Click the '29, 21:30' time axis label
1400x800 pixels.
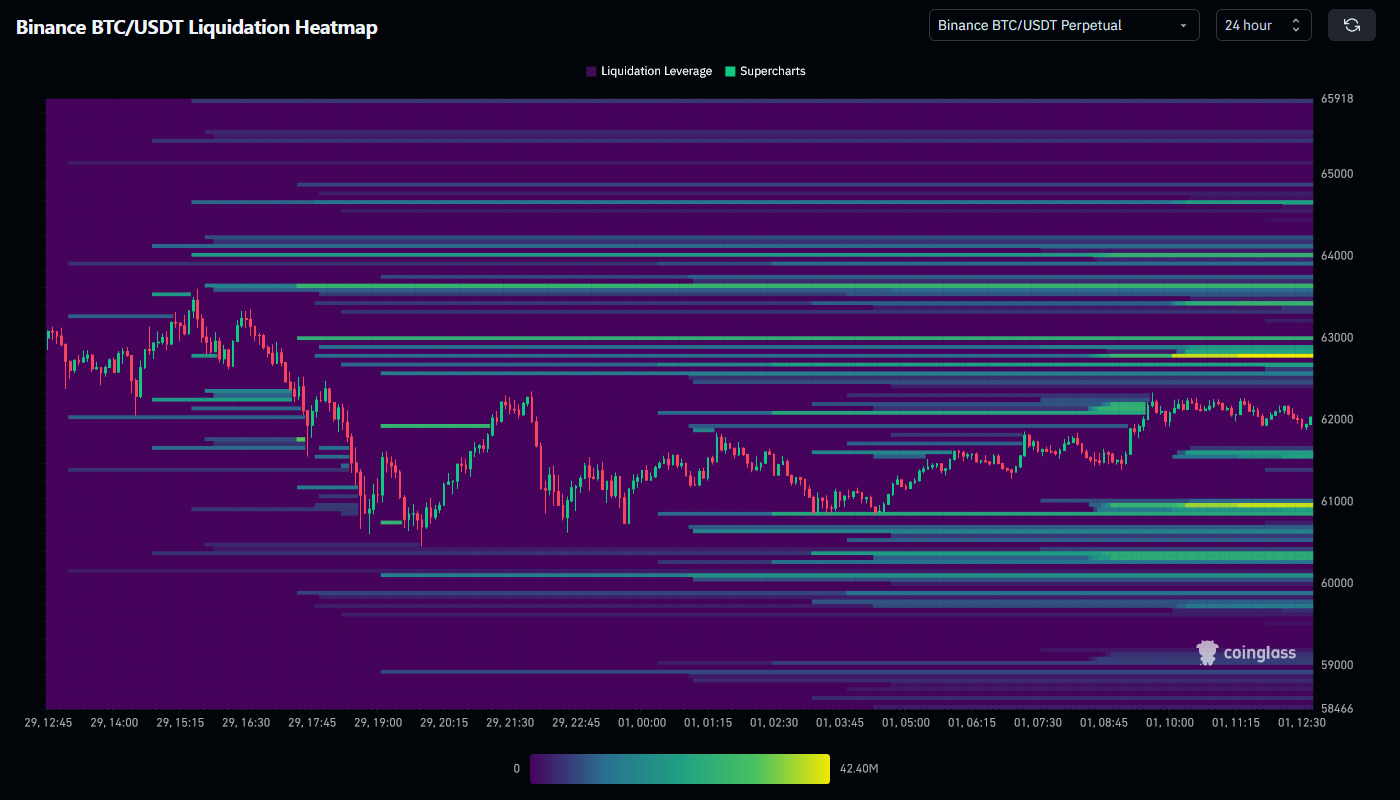coord(510,722)
